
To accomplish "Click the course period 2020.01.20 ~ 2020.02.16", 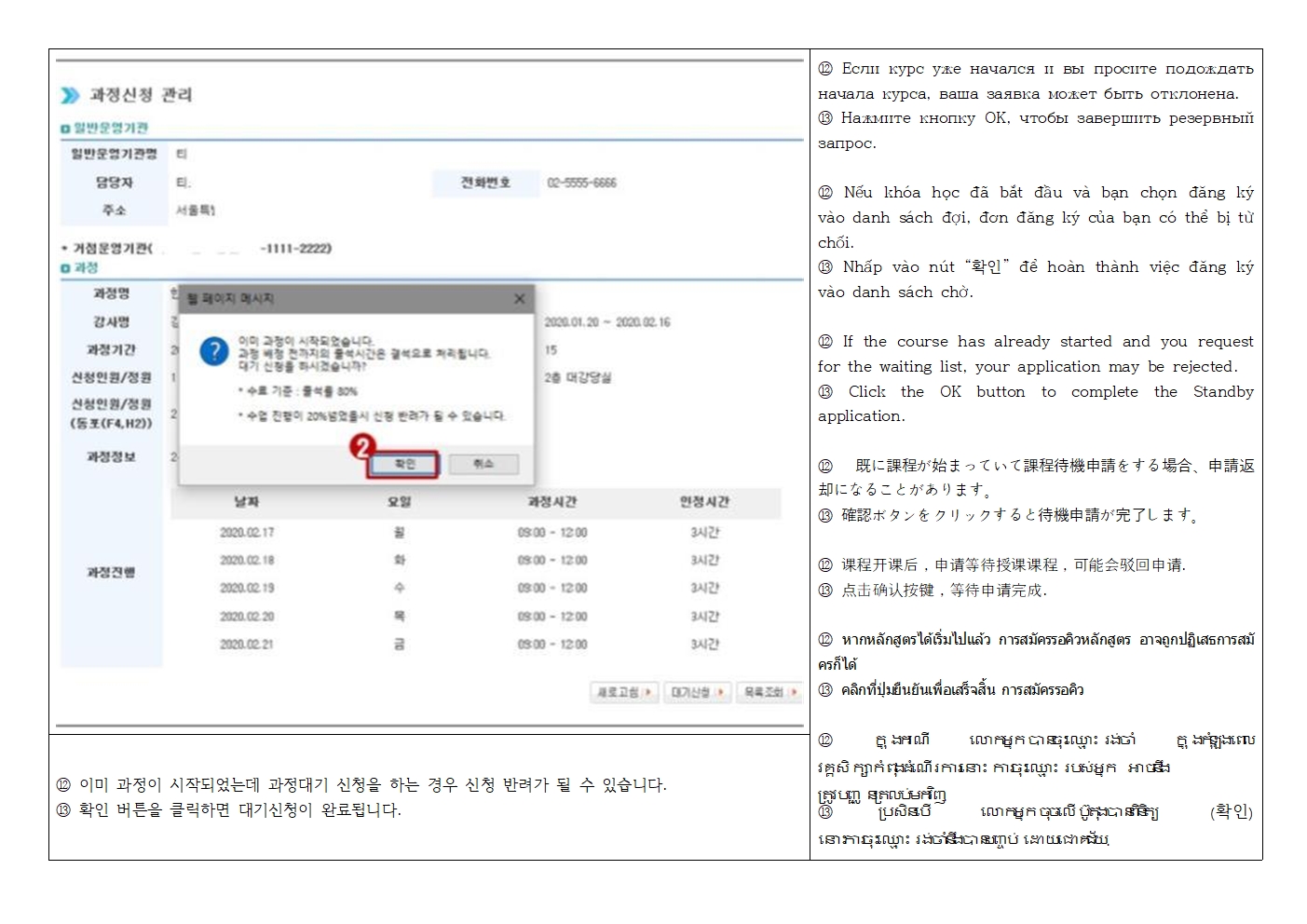I will (x=606, y=322).
